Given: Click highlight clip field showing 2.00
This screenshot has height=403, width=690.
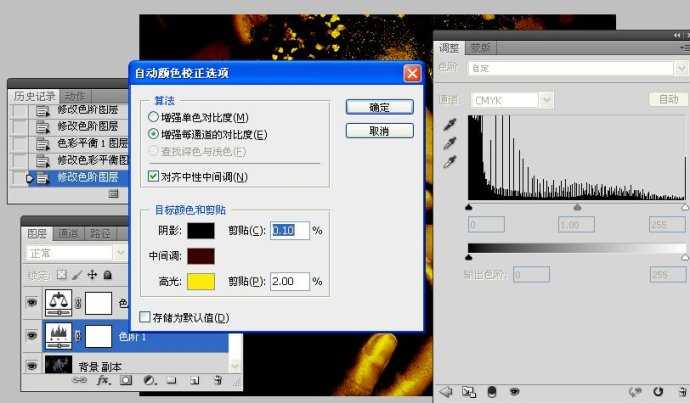Looking at the screenshot, I should point(290,281).
